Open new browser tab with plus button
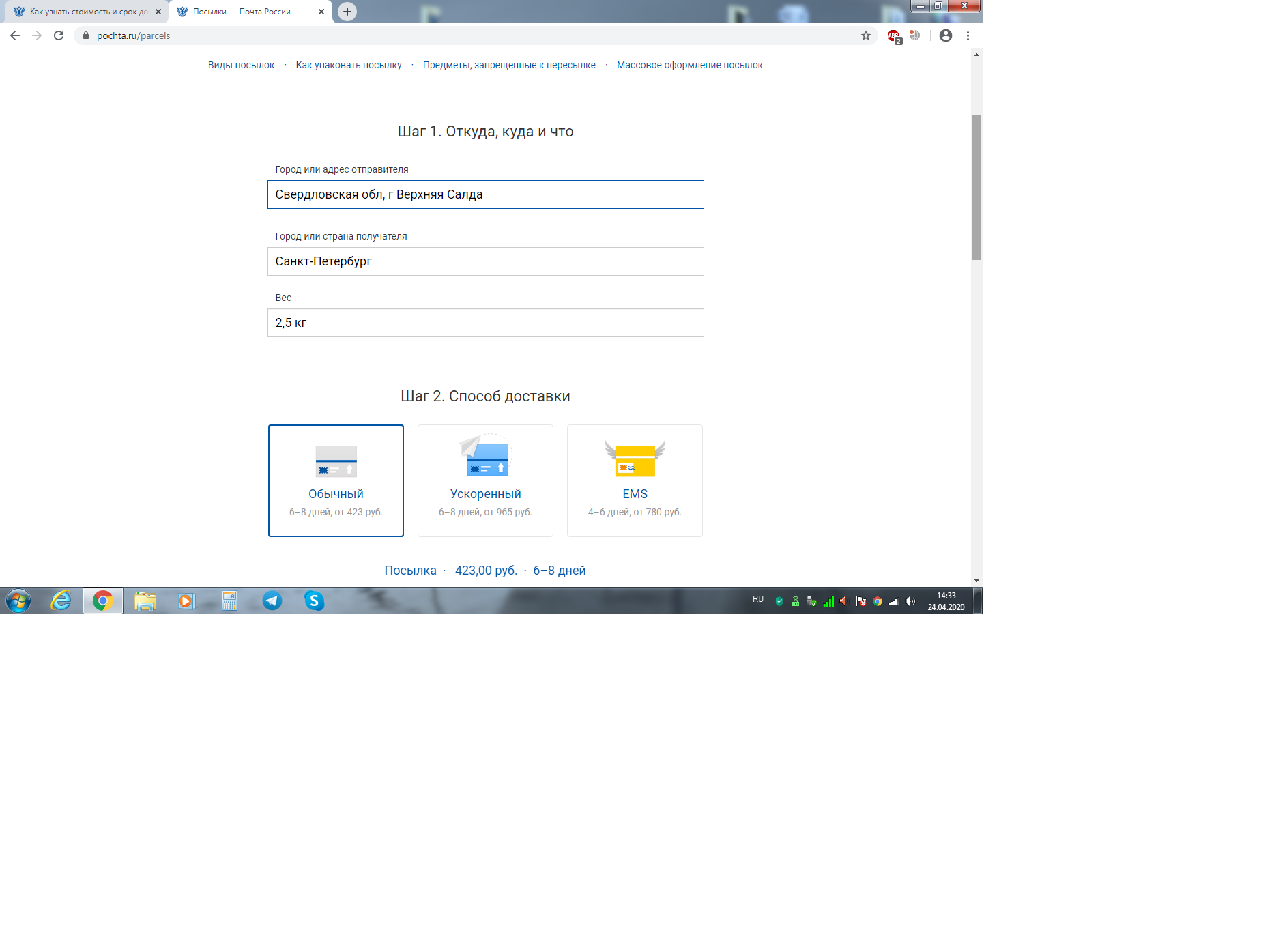This screenshot has height=952, width=1274. tap(347, 12)
